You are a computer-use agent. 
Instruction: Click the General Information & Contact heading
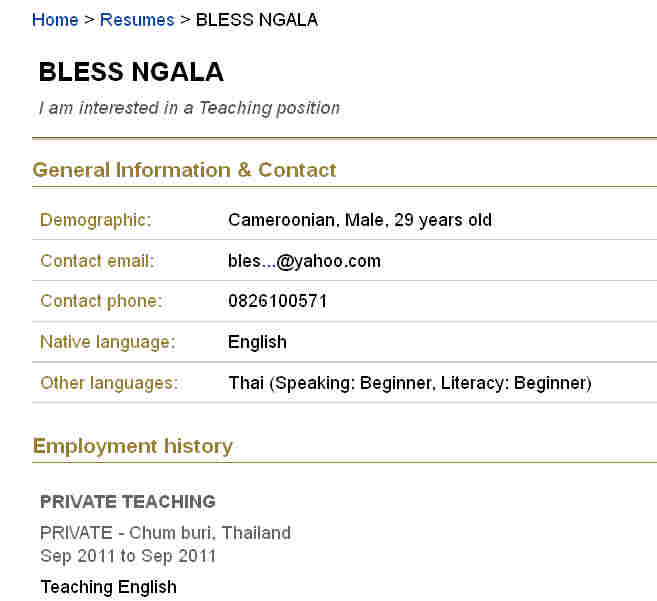[x=184, y=170]
